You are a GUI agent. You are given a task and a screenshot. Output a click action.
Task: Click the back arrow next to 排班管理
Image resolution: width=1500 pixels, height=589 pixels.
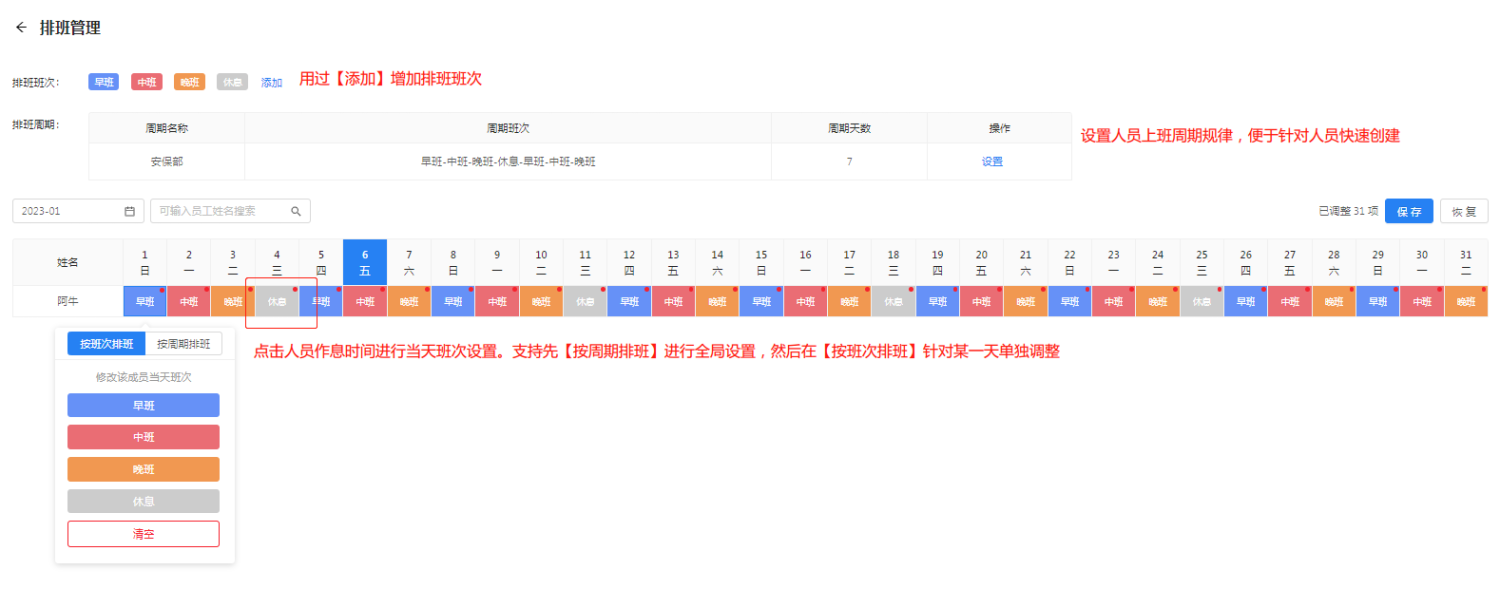click(x=21, y=28)
